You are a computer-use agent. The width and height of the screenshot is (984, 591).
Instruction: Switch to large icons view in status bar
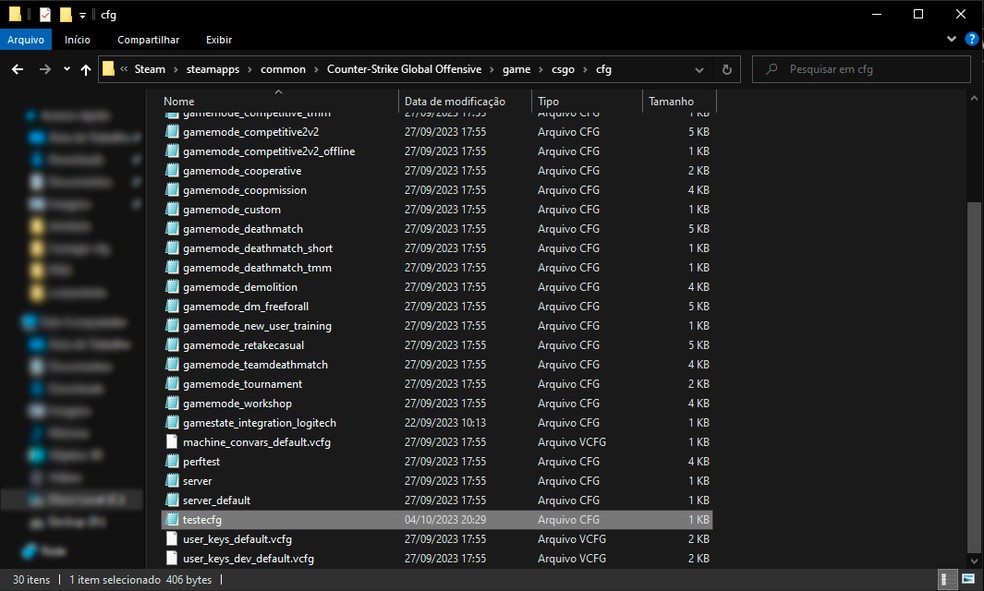(x=967, y=580)
